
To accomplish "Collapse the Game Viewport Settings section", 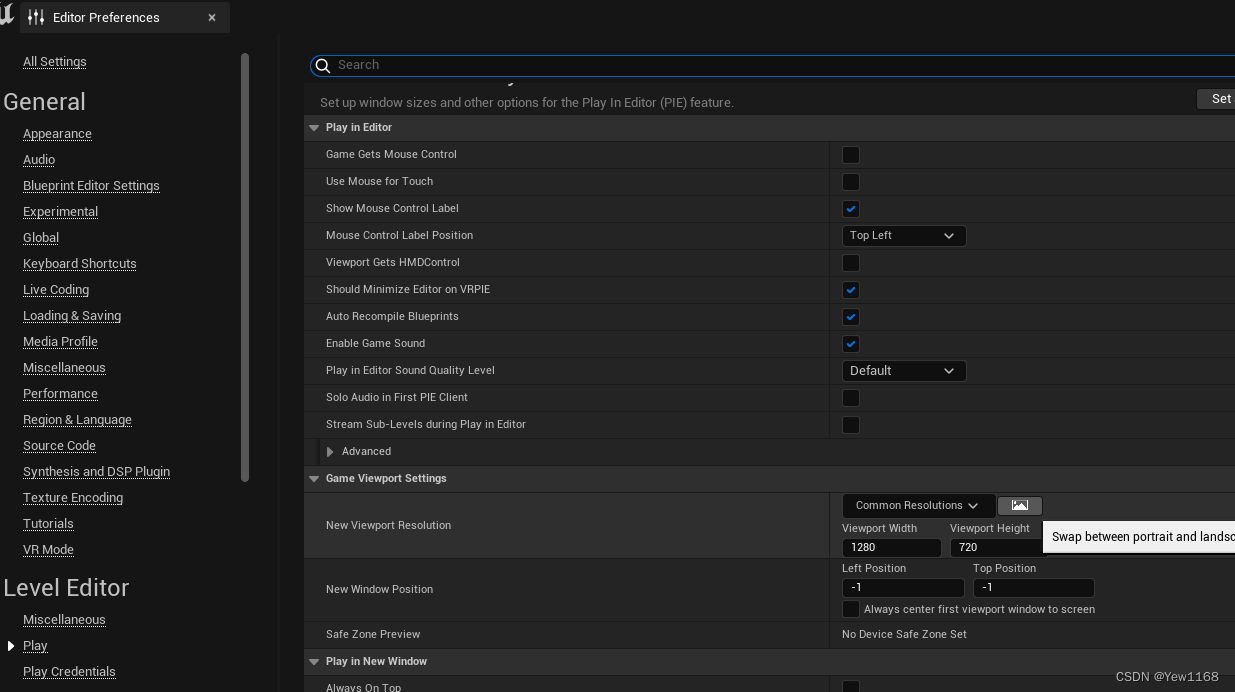I will [x=314, y=479].
